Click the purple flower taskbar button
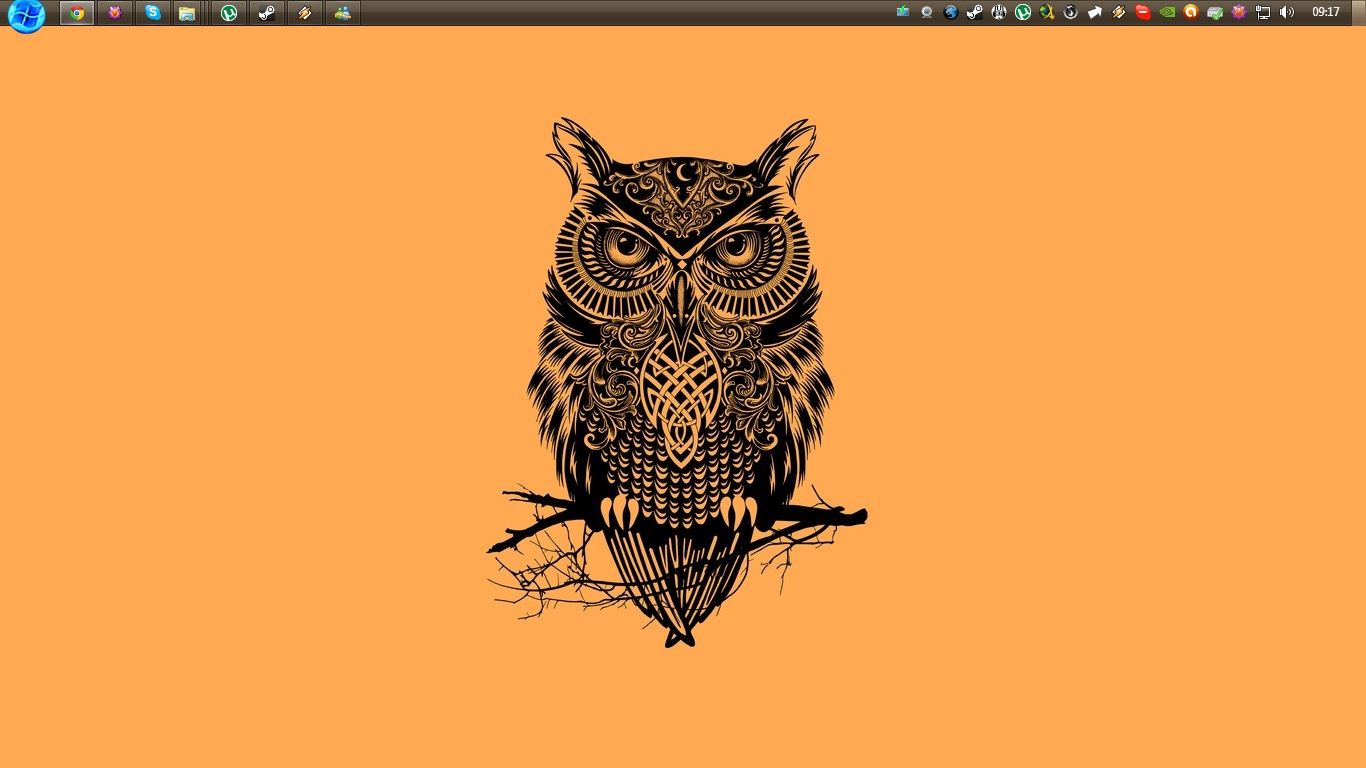The image size is (1366, 768). (x=115, y=13)
